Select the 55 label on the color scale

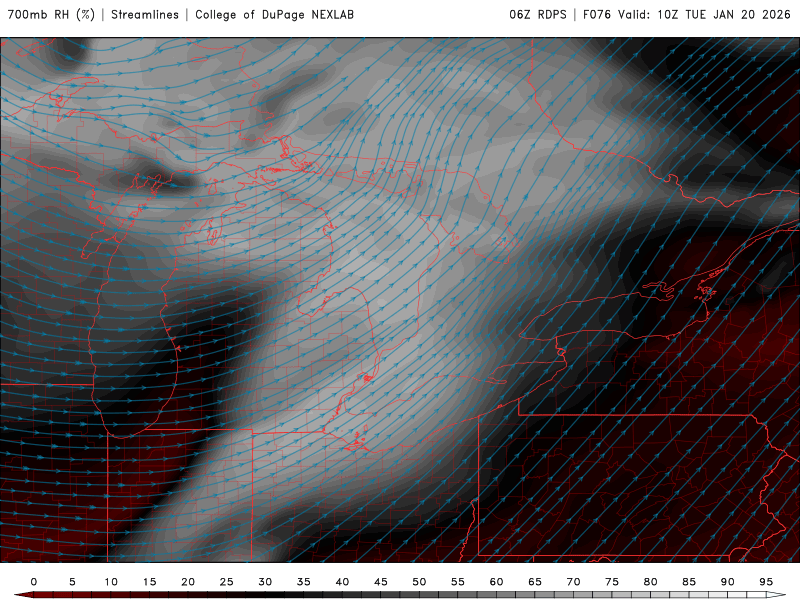(458, 582)
